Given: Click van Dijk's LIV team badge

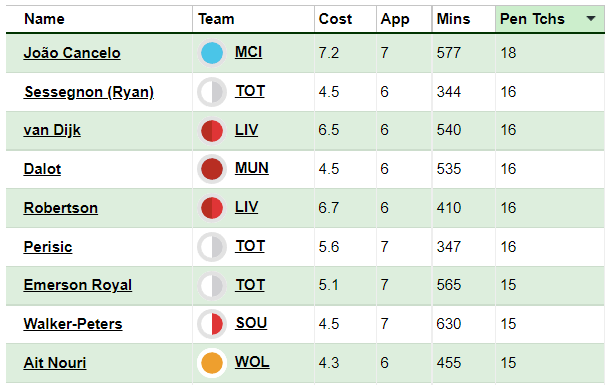Looking at the screenshot, I should click(x=212, y=130).
